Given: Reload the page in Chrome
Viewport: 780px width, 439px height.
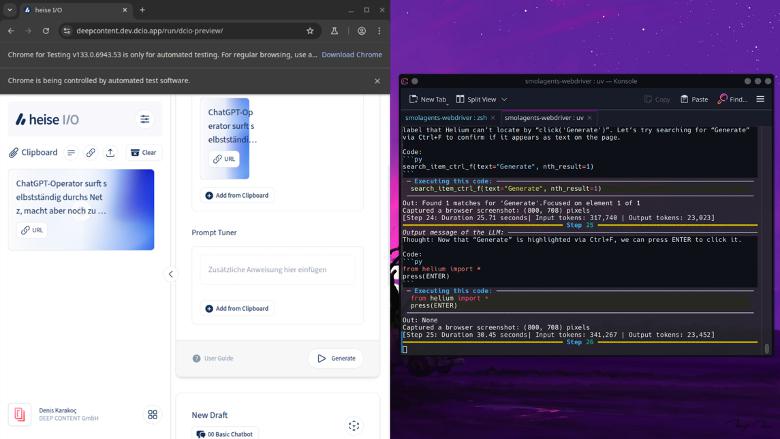Looking at the screenshot, I should (45, 31).
